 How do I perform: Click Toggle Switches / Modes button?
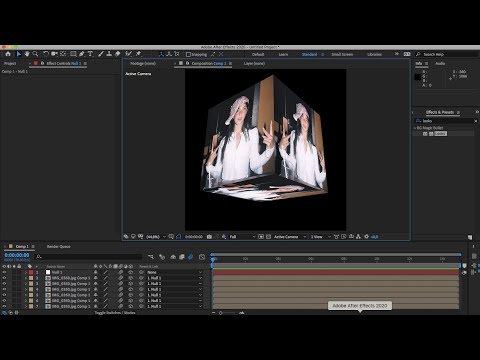pyautogui.click(x=115, y=313)
